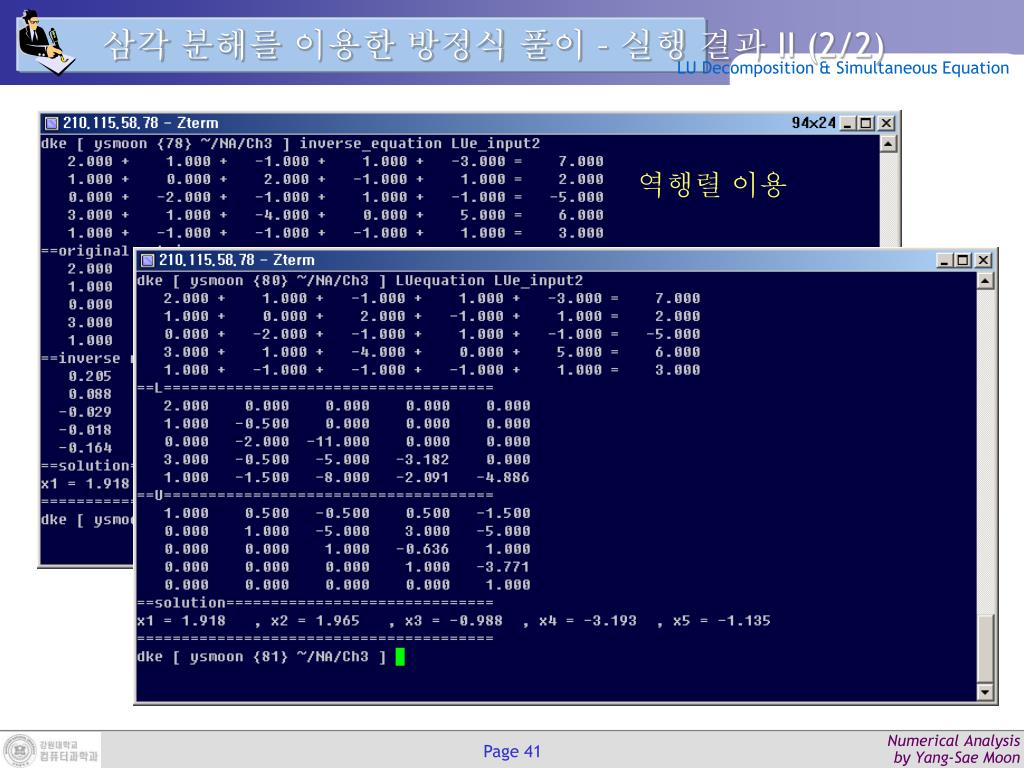This screenshot has height=768, width=1024.
Task: Click the '7.000' result in front window equations
Action: click(677, 298)
